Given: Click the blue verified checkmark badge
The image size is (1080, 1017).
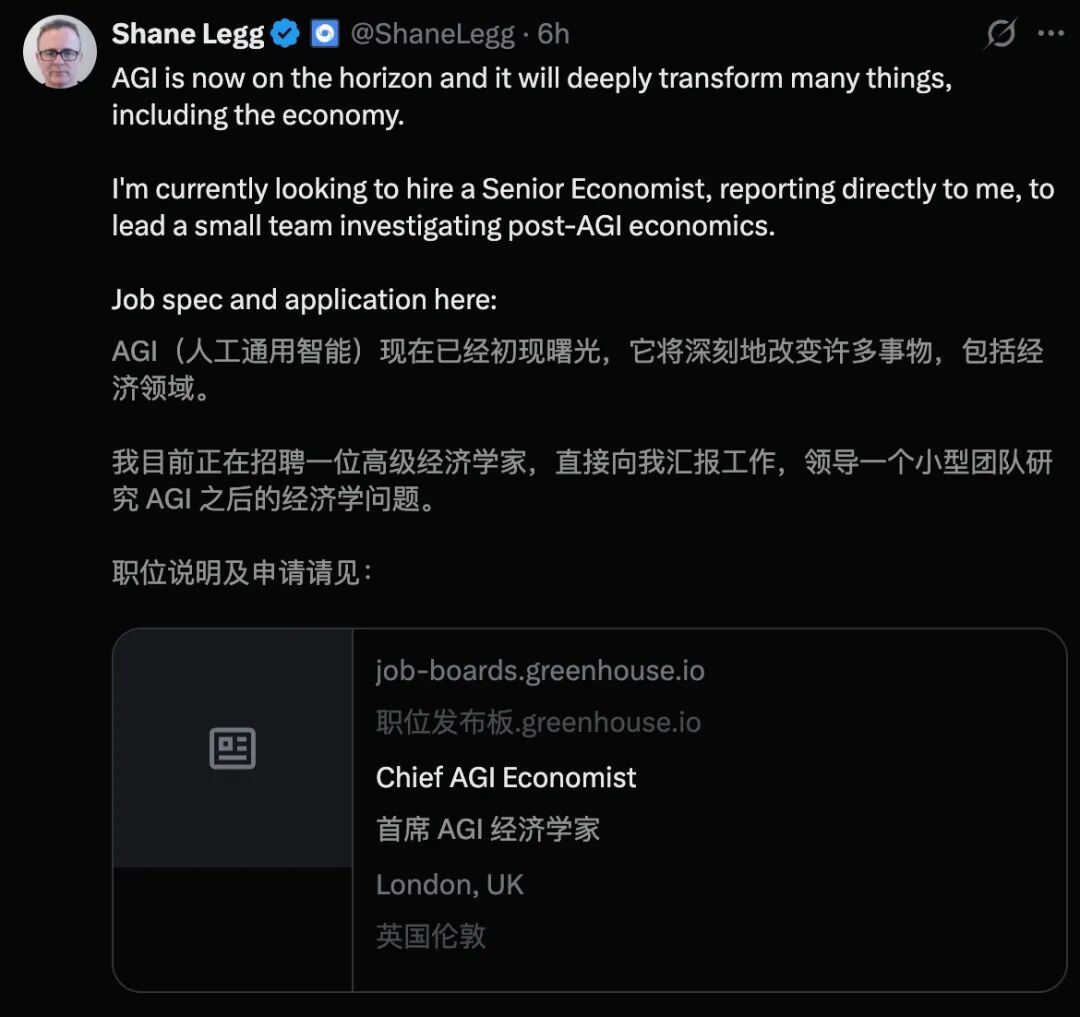Looking at the screenshot, I should [286, 34].
